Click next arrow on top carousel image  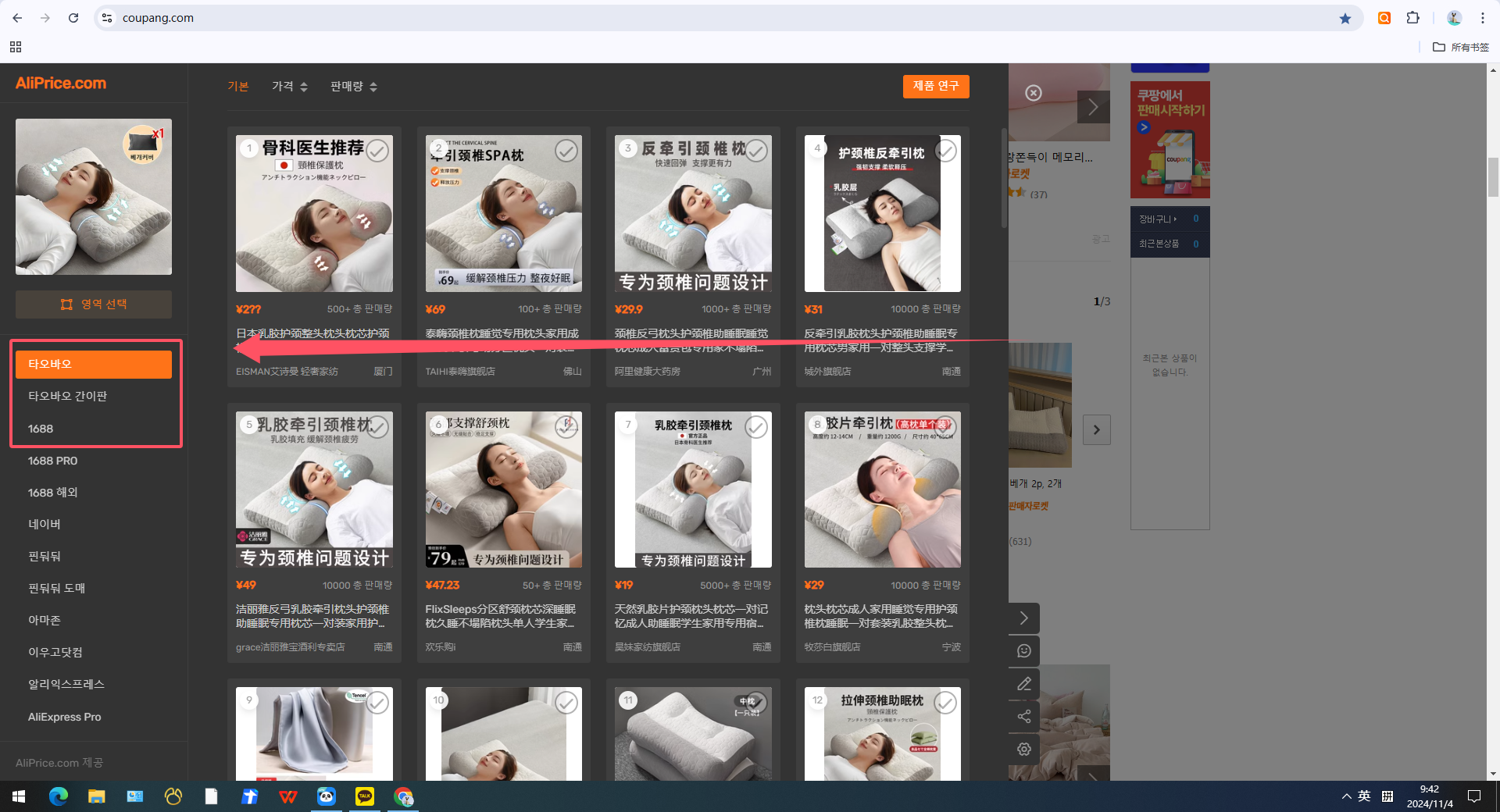click(1093, 107)
